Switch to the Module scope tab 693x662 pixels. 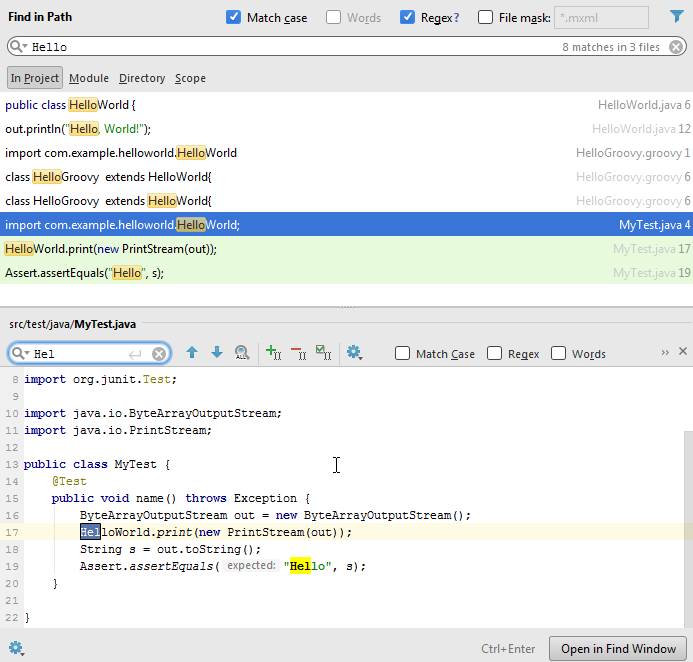click(89, 78)
